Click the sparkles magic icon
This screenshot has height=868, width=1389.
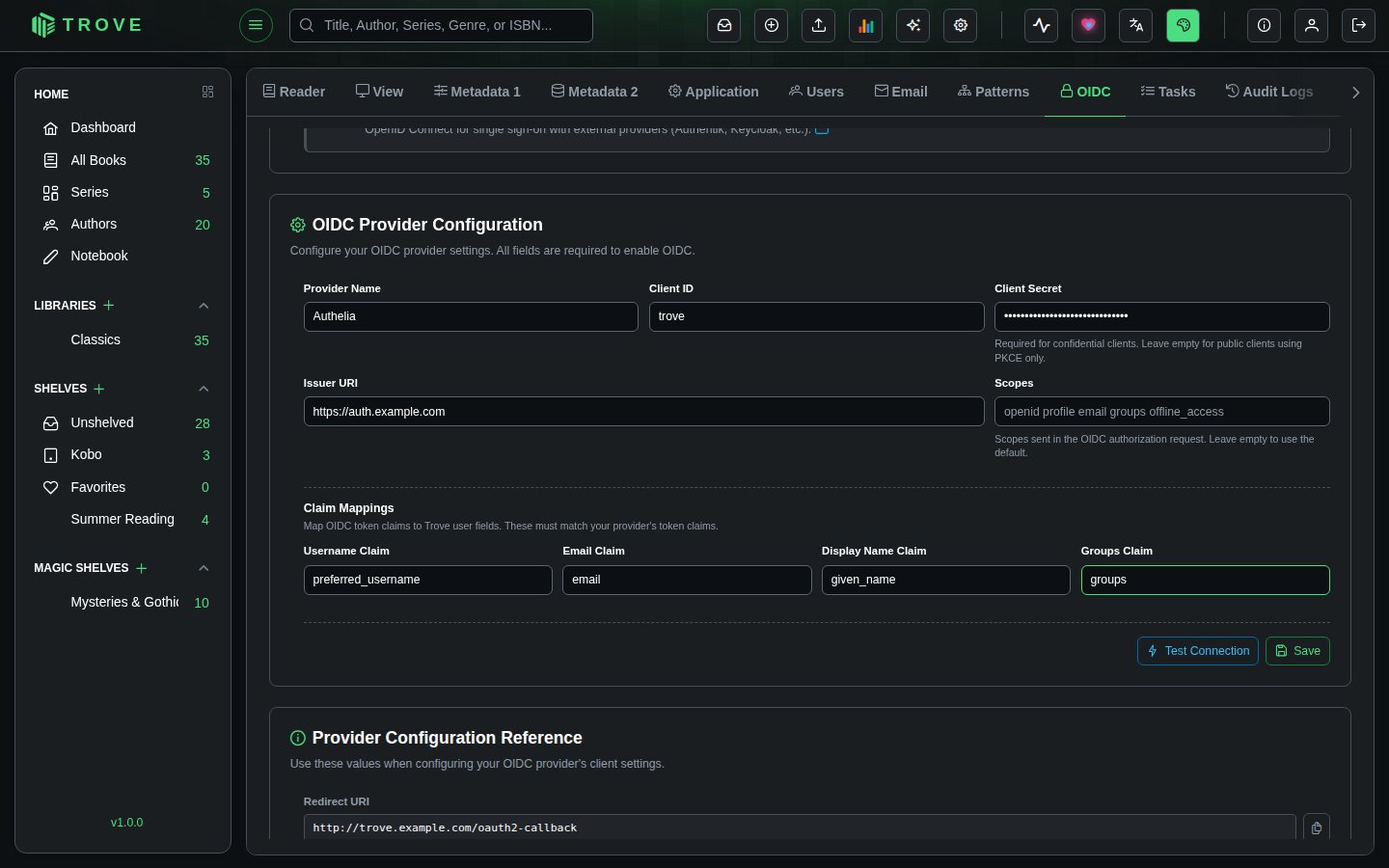click(913, 25)
